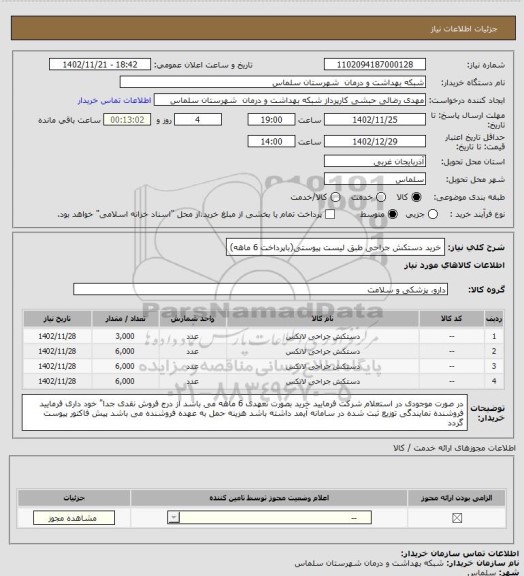
Task: Click the general need description field
Action: click(335, 248)
